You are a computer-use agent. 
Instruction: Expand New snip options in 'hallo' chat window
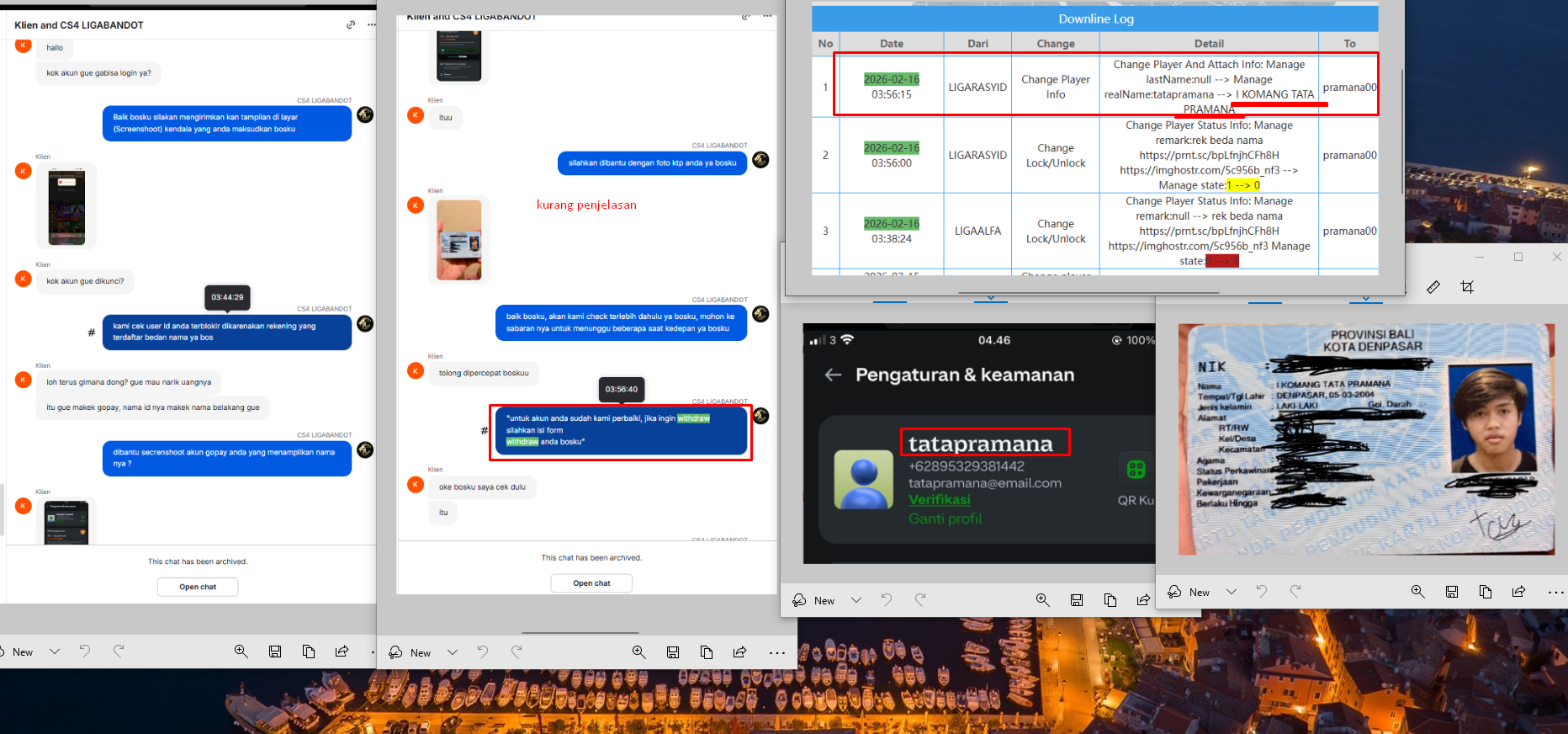coord(55,652)
